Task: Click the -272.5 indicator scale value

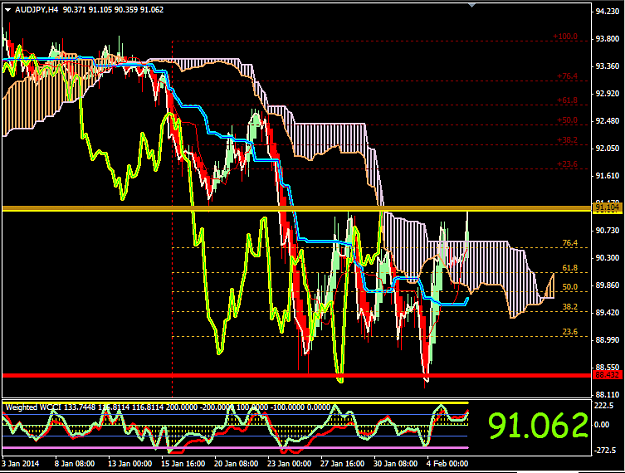Action: point(605,450)
